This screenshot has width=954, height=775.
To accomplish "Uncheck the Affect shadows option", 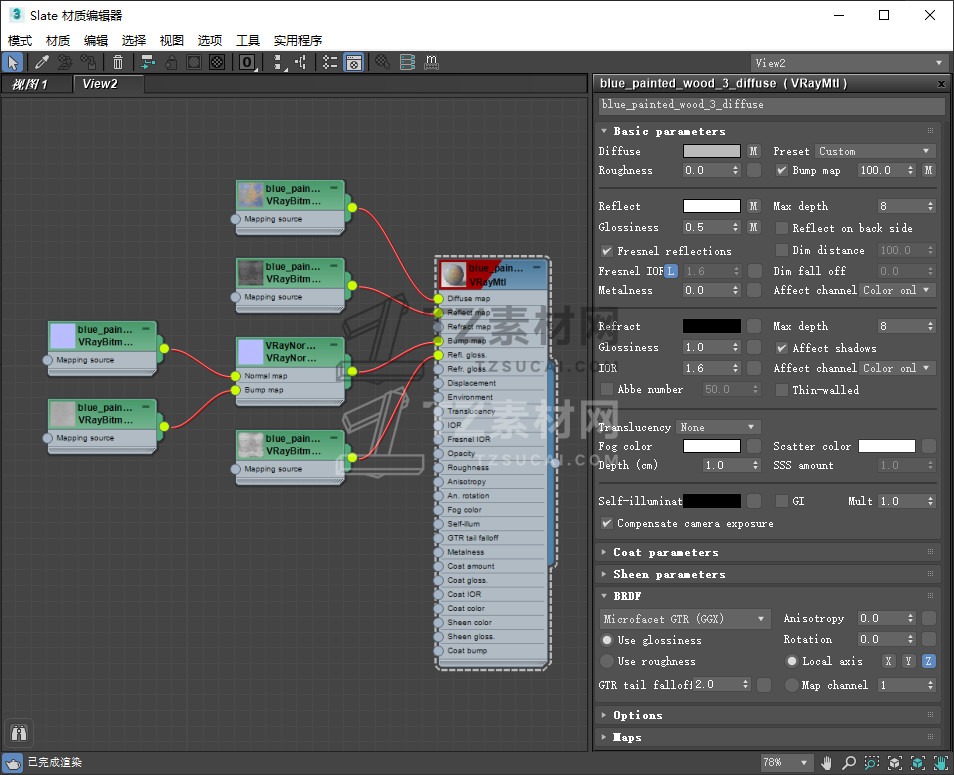I will (782, 348).
